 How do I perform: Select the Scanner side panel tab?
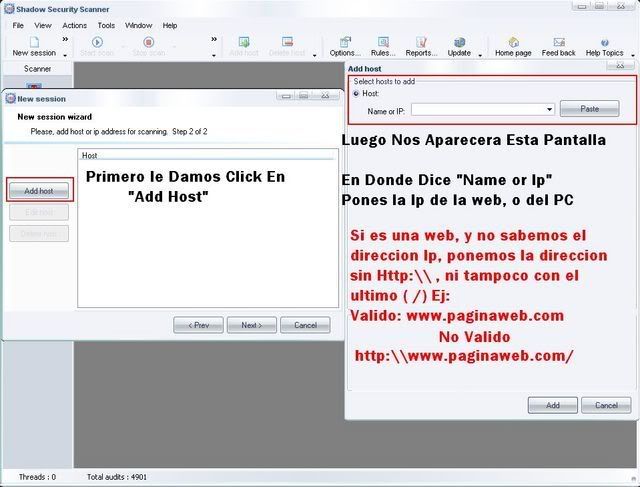coord(38,69)
